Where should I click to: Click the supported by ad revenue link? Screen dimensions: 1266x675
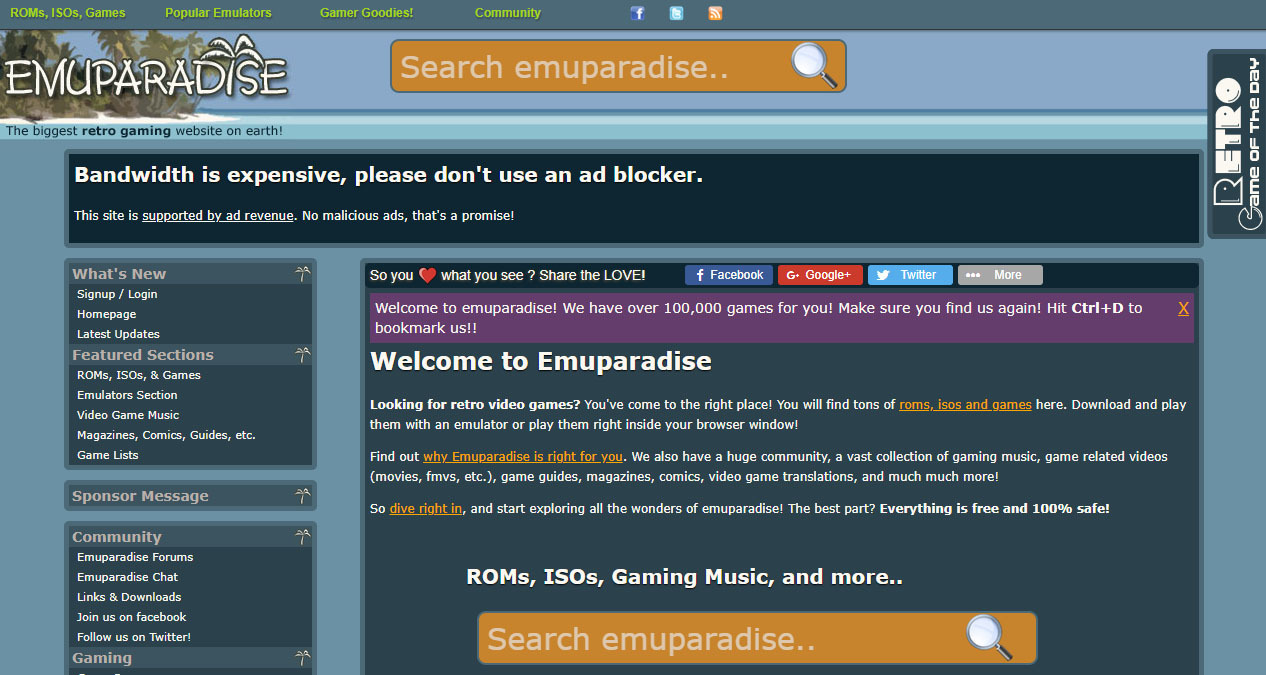217,215
